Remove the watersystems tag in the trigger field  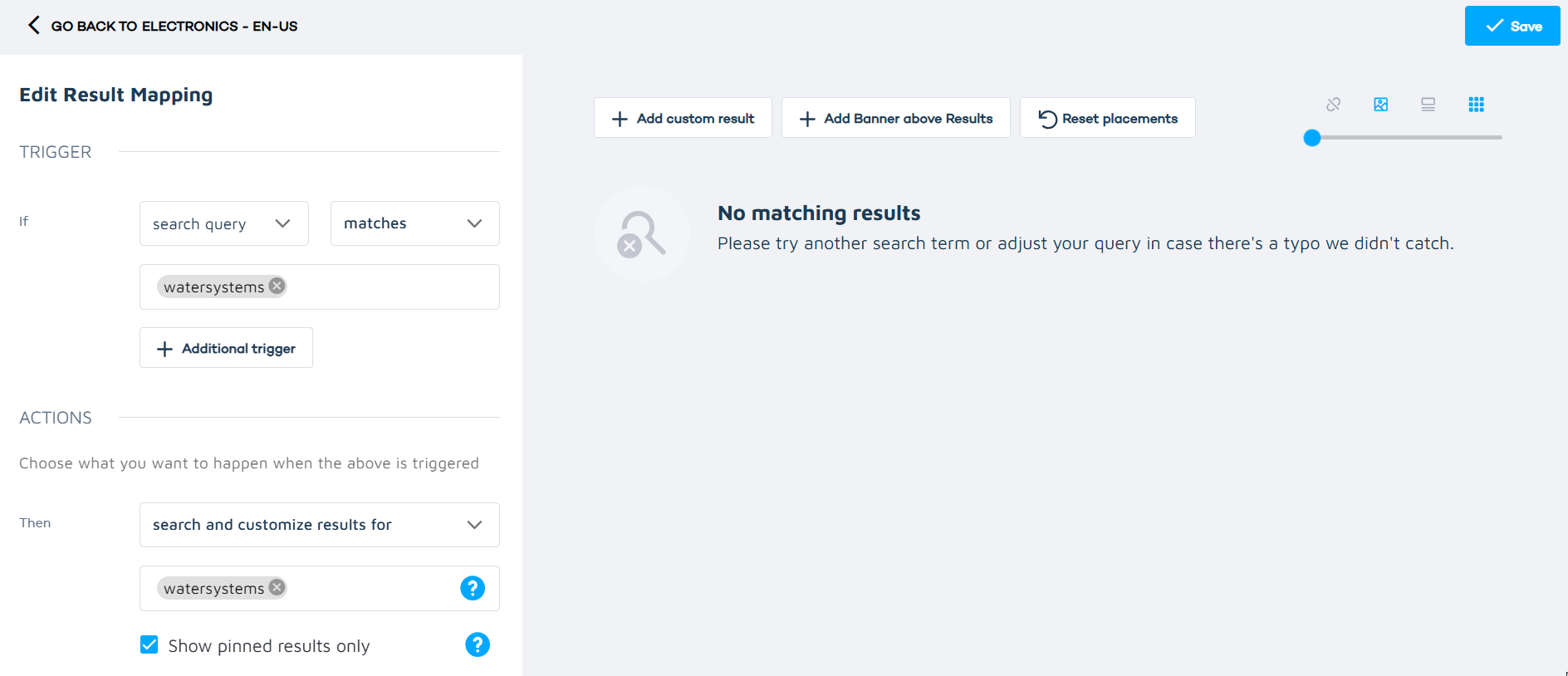(277, 286)
